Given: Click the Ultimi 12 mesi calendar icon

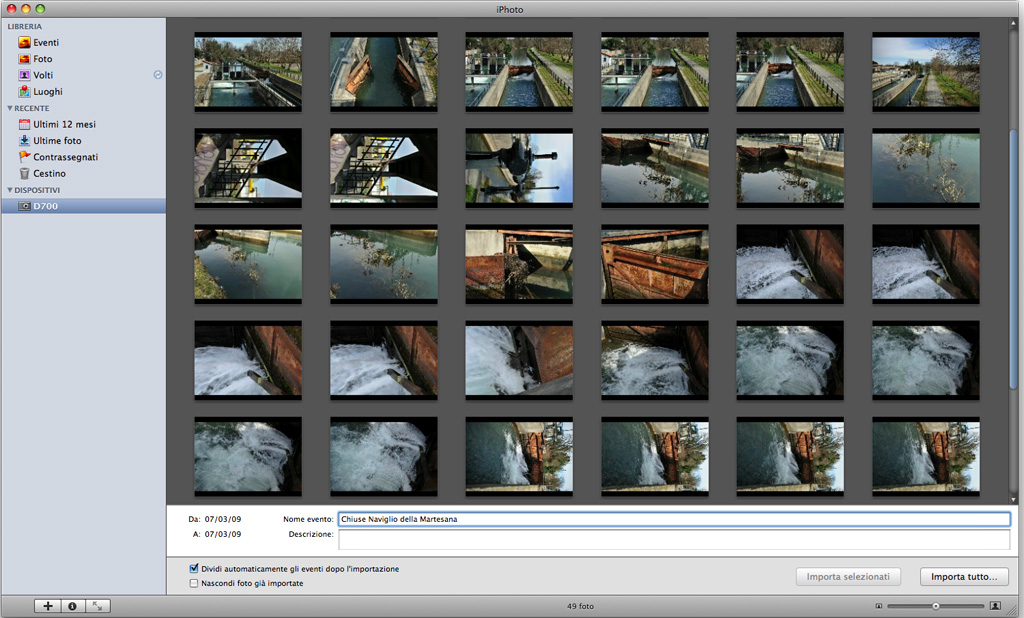Looking at the screenshot, I should [x=24, y=124].
